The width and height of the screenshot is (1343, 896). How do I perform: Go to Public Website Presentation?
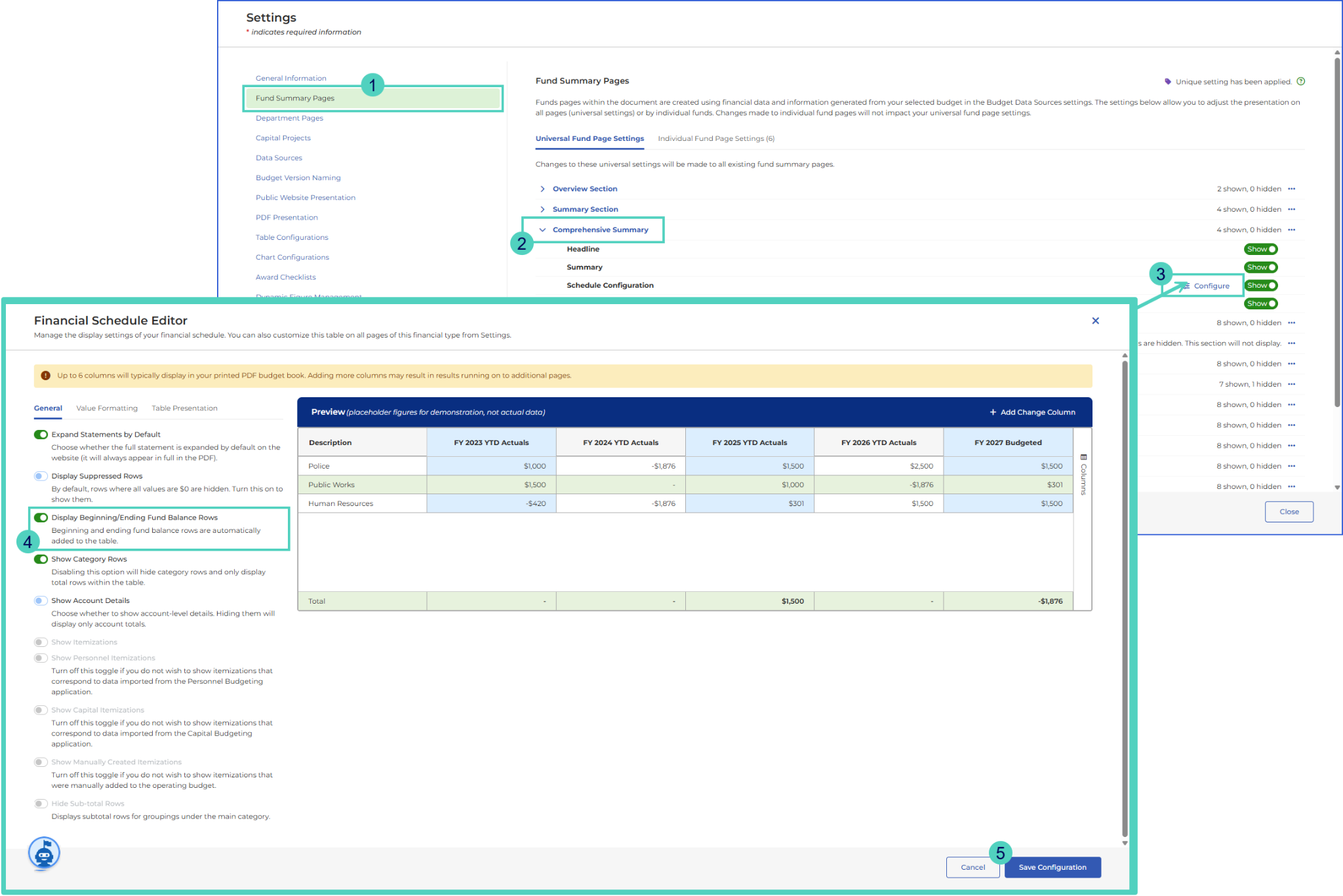[306, 197]
